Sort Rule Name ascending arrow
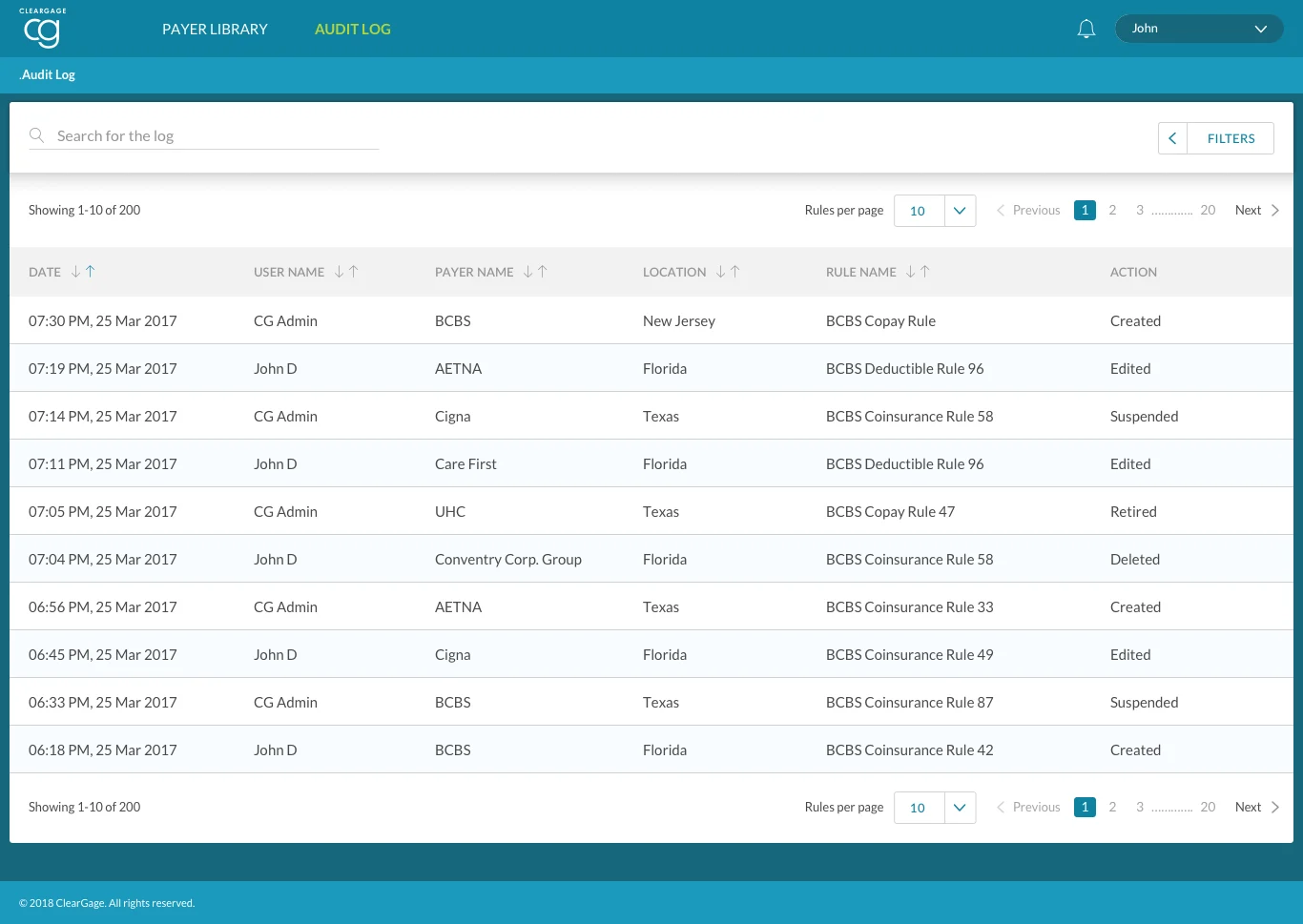 tap(925, 272)
